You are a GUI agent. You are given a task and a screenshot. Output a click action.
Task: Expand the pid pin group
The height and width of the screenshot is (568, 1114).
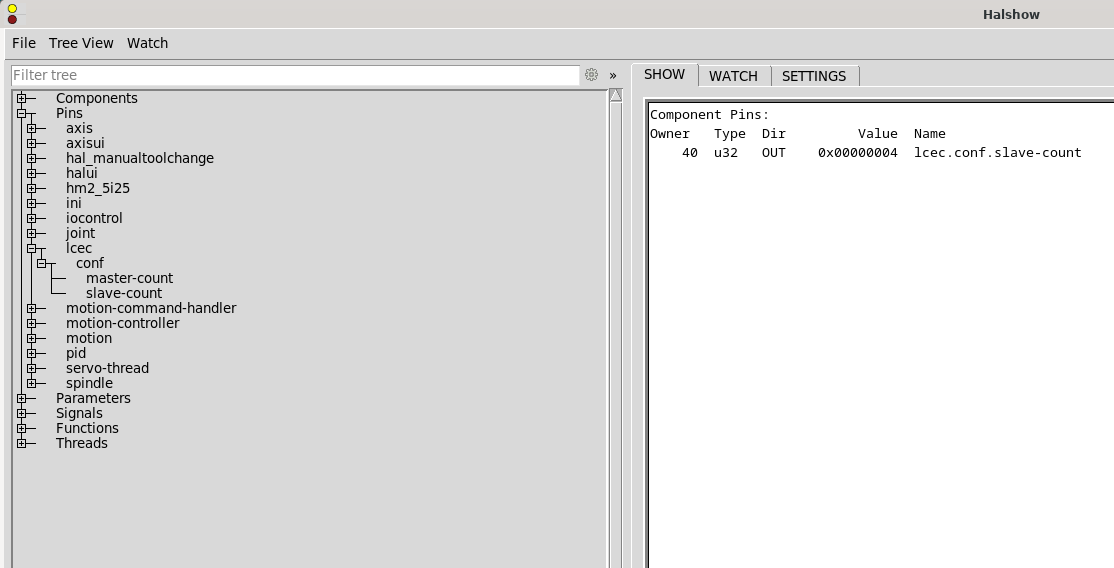coord(31,353)
